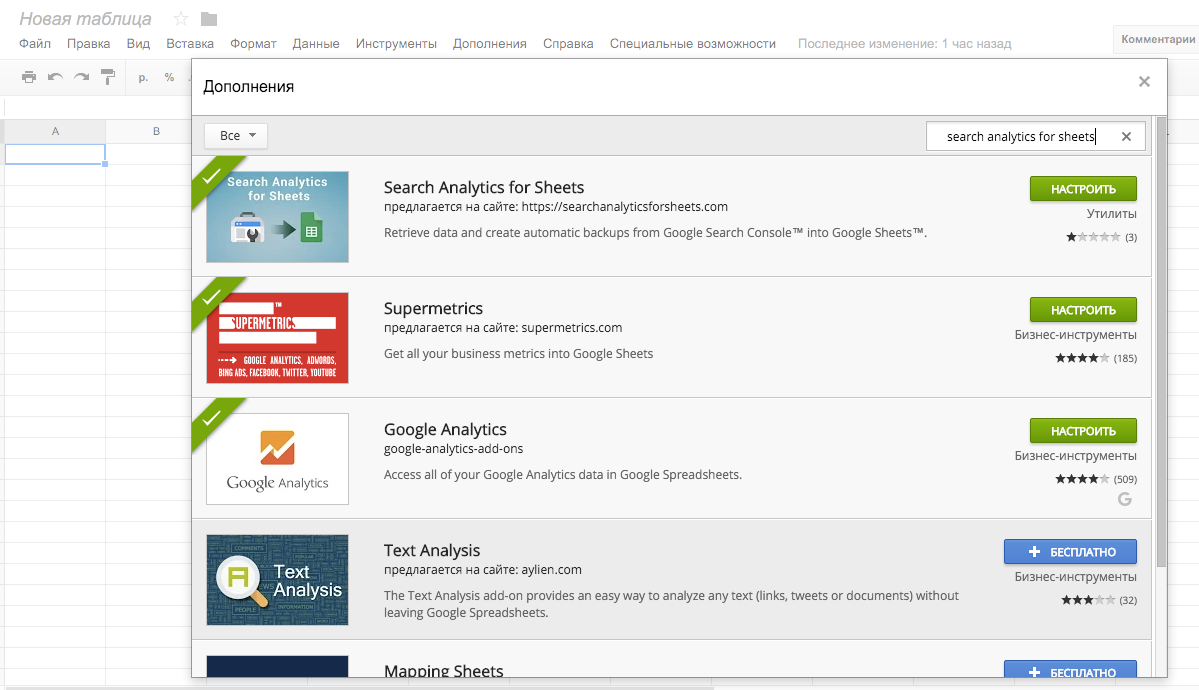
Task: Click the Text Analysis star rating
Action: point(1088,600)
